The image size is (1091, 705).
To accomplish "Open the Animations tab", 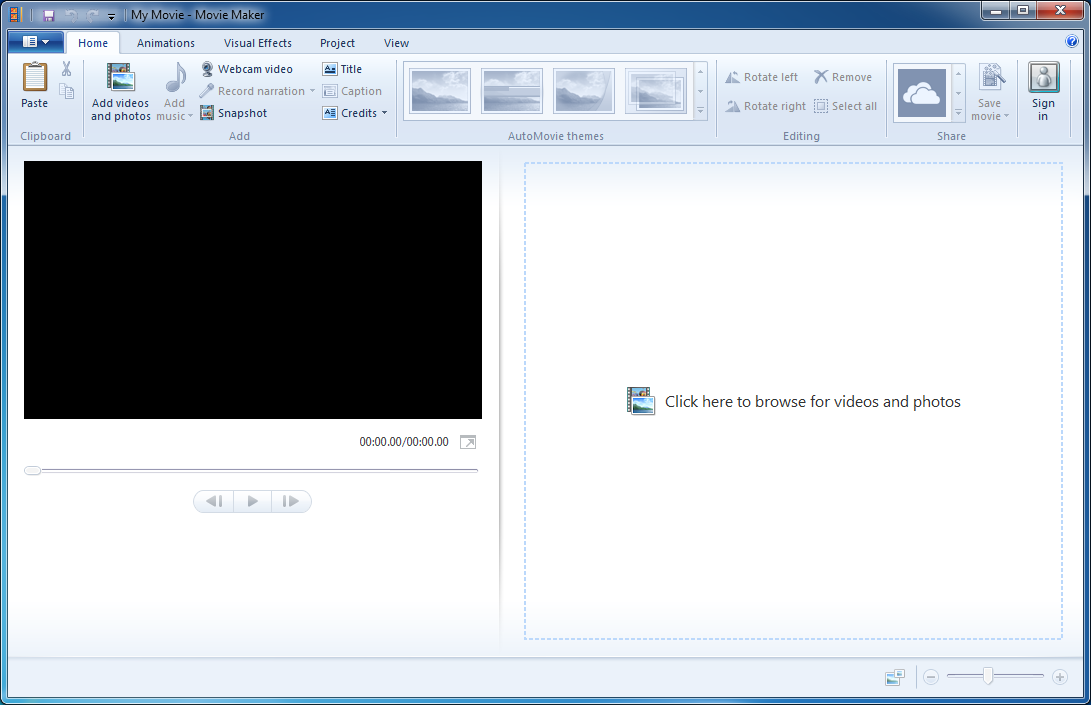I will 166,42.
